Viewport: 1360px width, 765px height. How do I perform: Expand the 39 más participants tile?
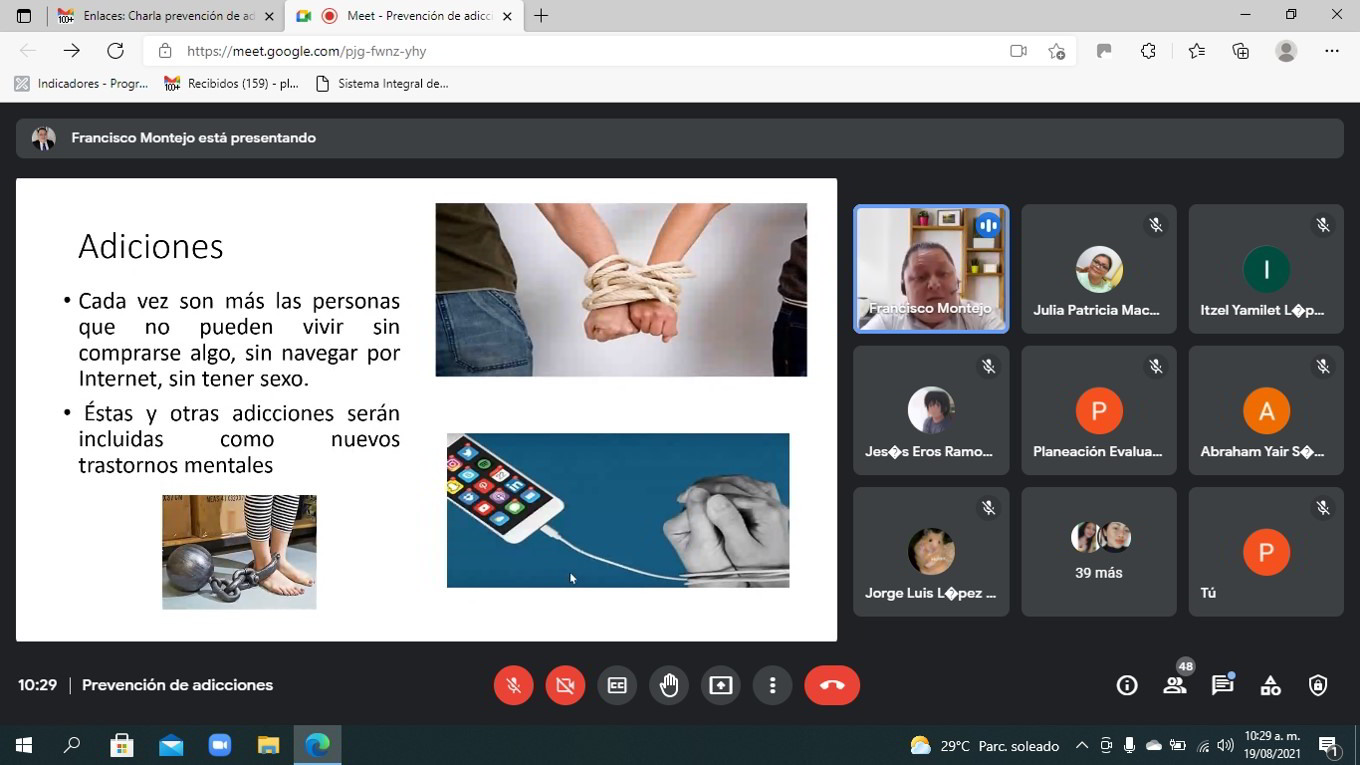click(x=1098, y=551)
